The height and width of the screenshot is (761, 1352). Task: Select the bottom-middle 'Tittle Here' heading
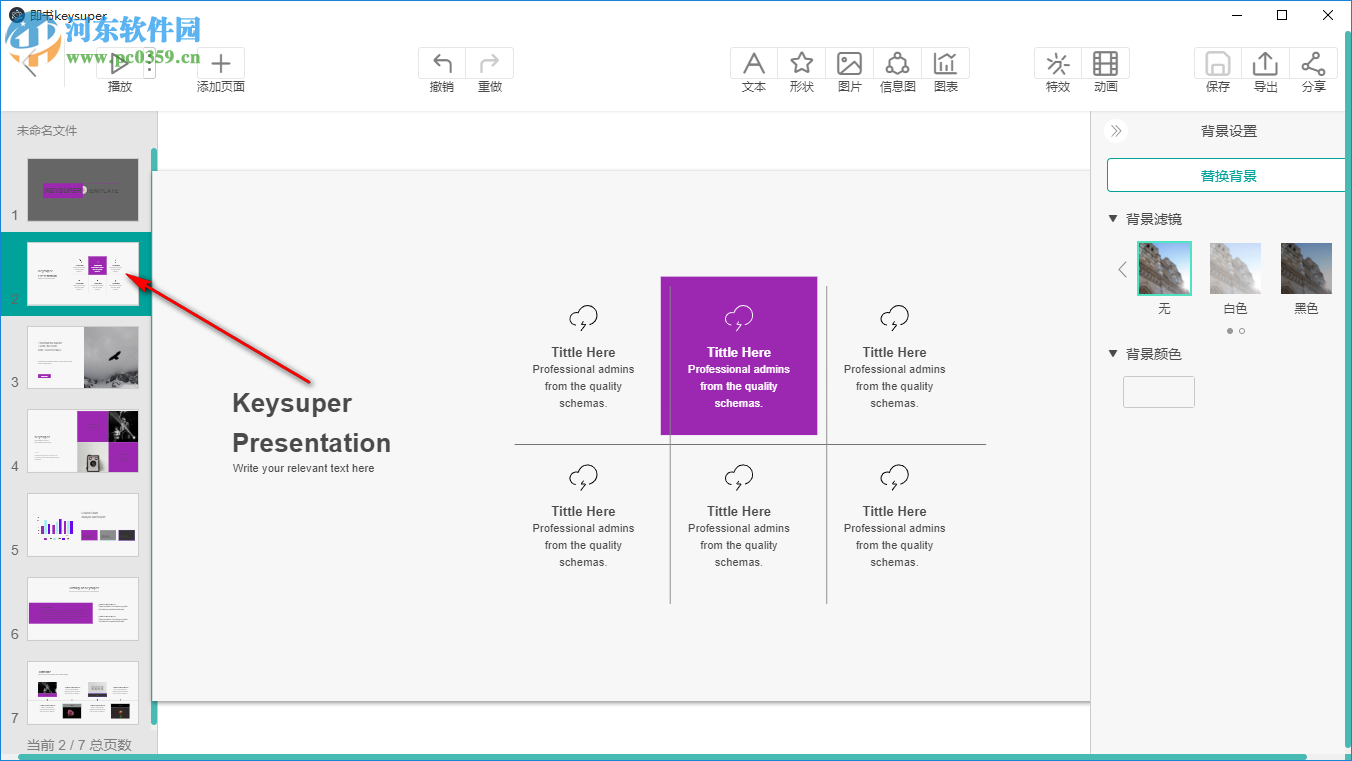pos(739,511)
